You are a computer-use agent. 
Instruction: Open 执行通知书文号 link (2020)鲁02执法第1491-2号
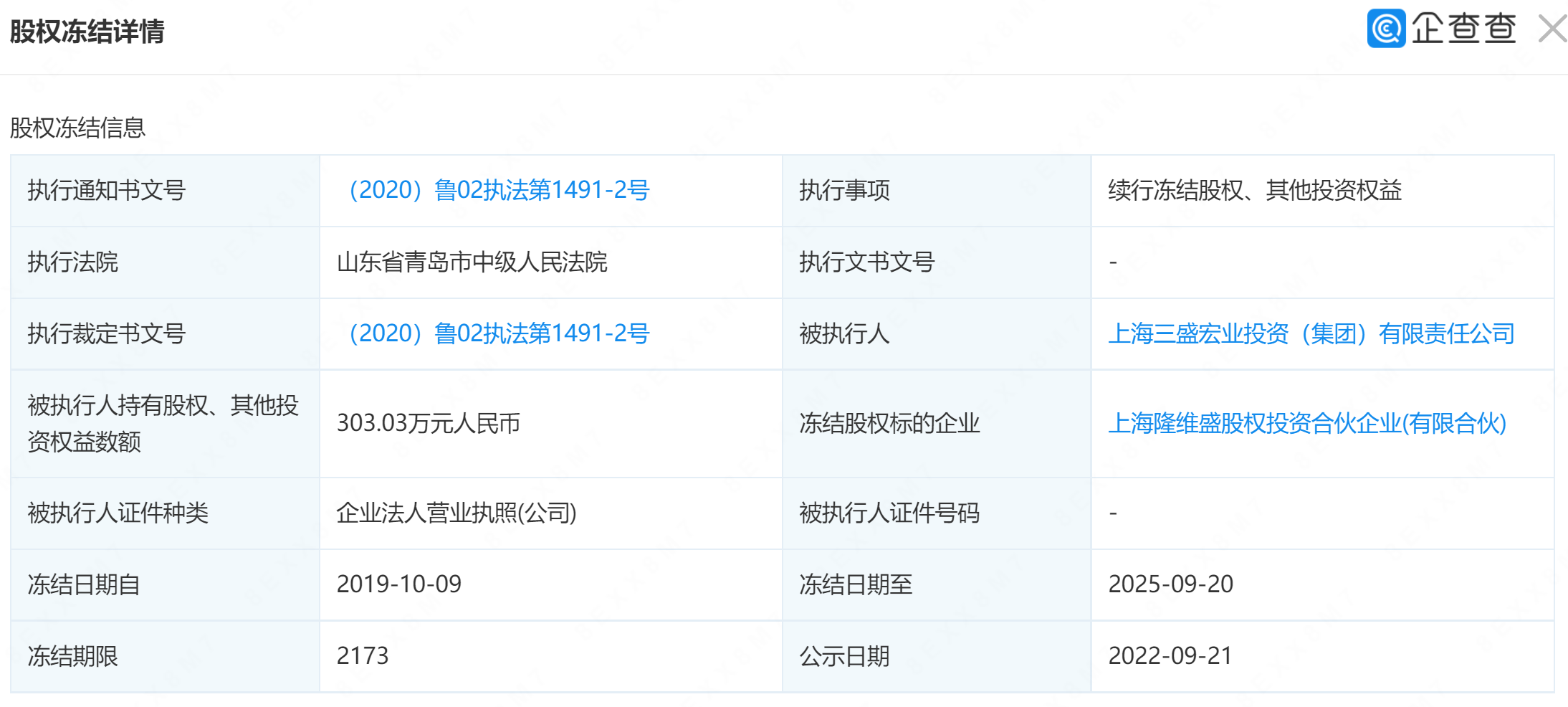[x=494, y=190]
